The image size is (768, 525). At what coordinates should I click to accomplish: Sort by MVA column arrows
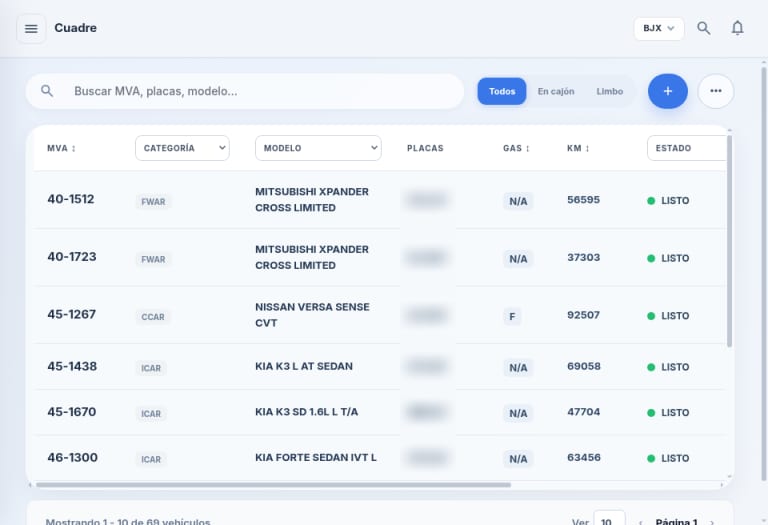coord(74,148)
